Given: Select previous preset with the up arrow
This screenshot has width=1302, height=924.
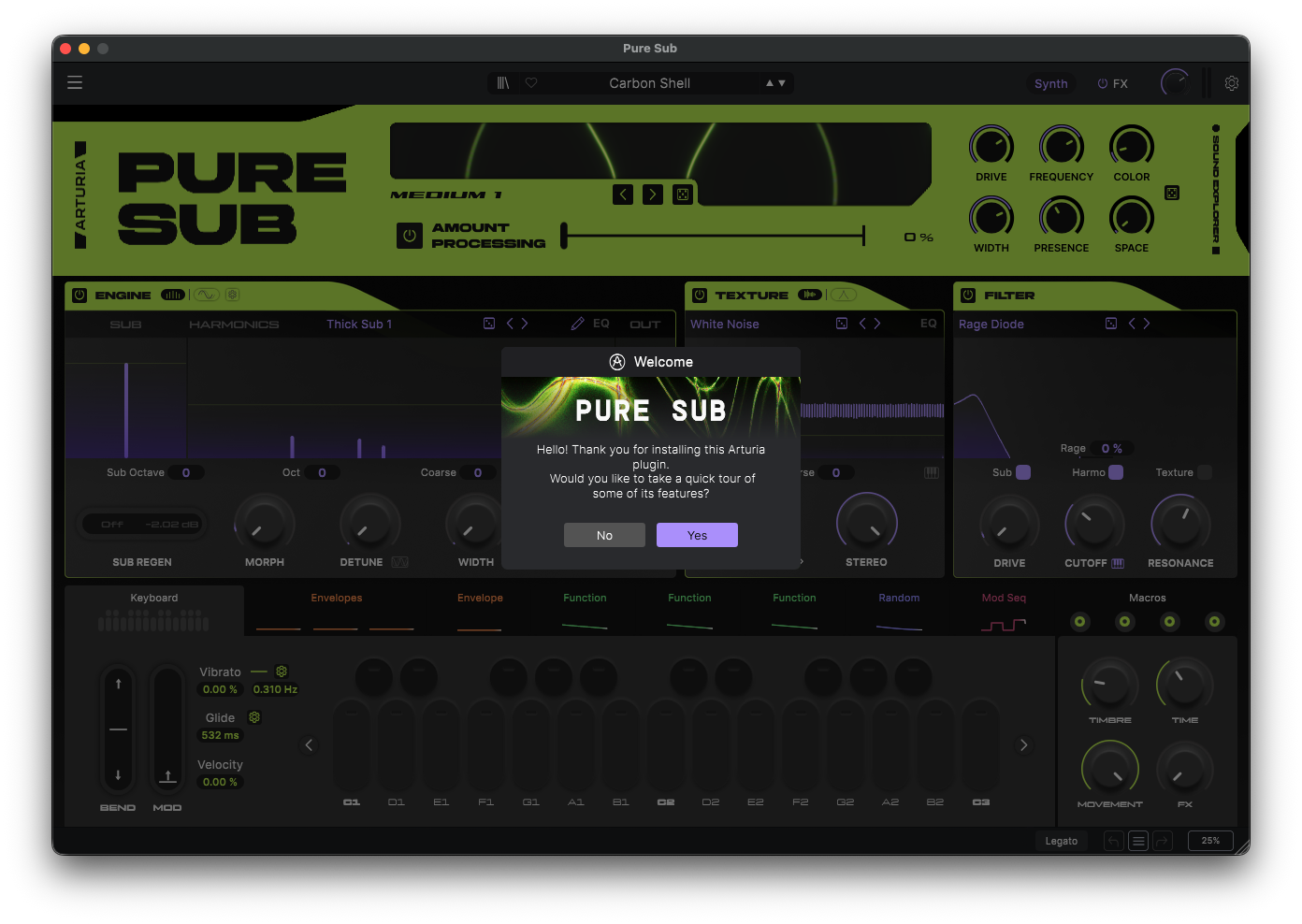Looking at the screenshot, I should click(x=770, y=83).
